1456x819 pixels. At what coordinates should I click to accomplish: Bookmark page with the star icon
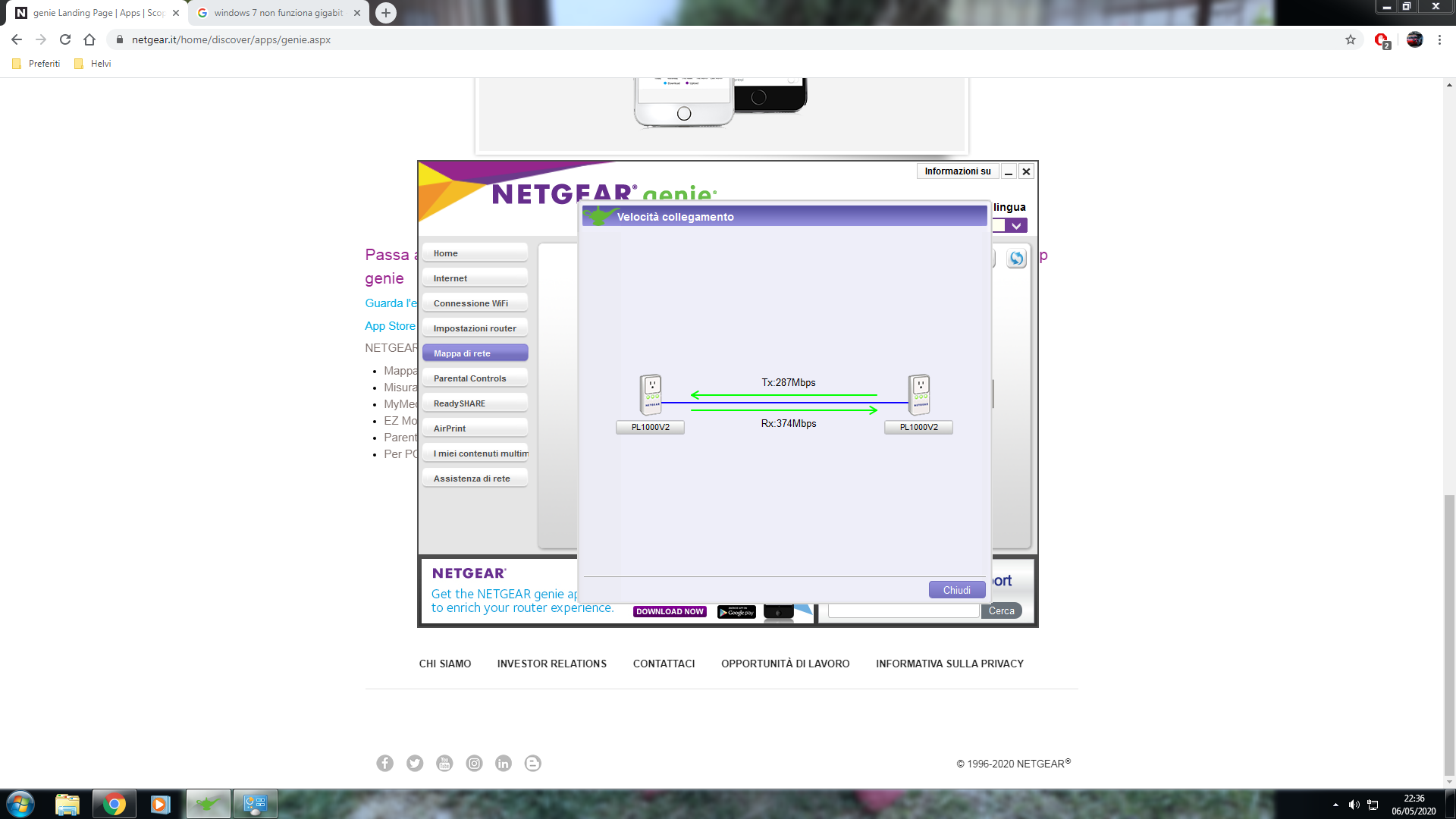(1351, 39)
